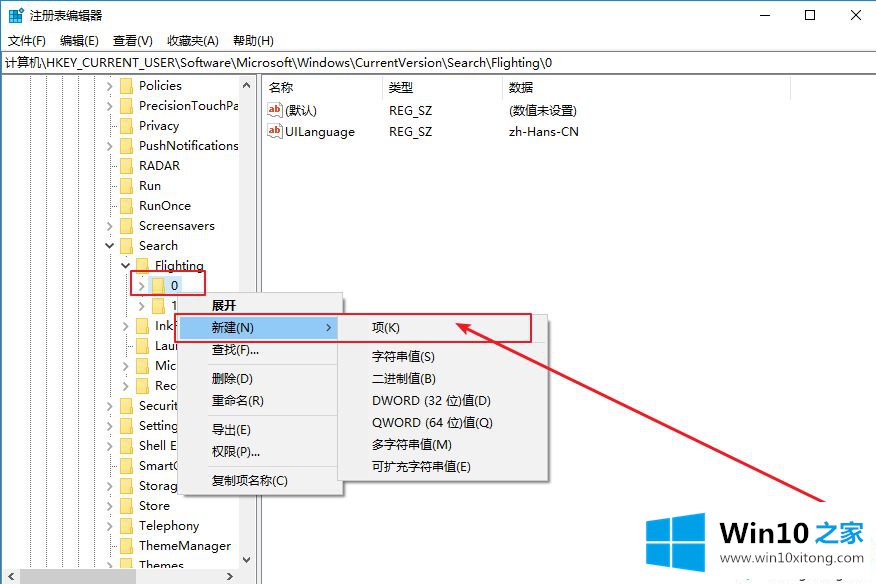Expand the 0 key under Flighting
Screen dimensions: 876x584
(141, 286)
